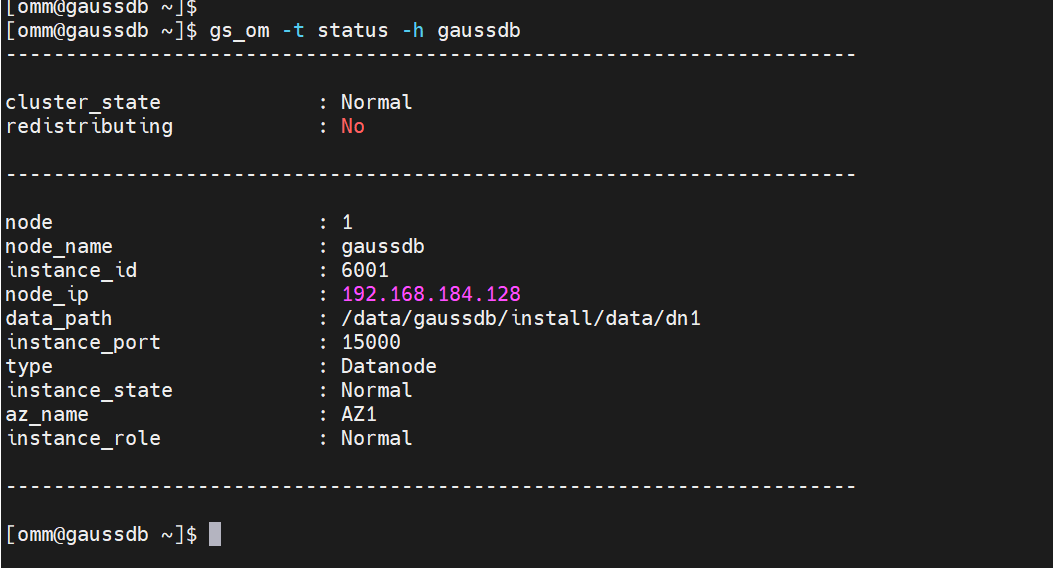1053x568 pixels.
Task: Click the type value Datanode
Action: click(x=389, y=367)
